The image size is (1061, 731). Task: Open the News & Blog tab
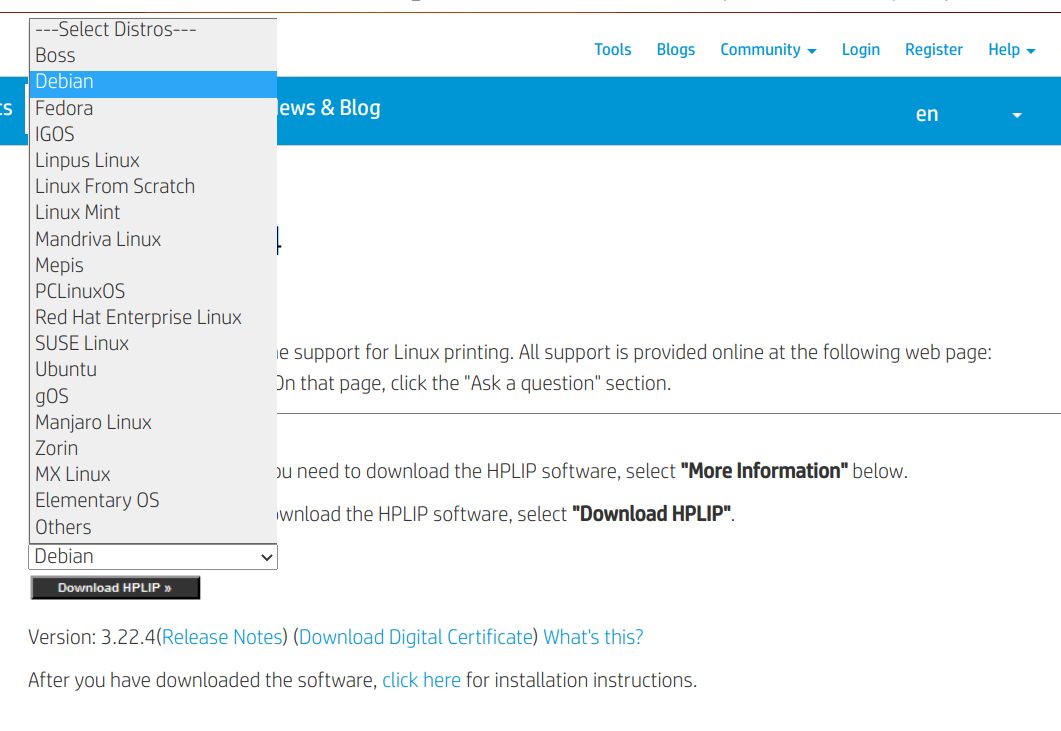click(328, 108)
